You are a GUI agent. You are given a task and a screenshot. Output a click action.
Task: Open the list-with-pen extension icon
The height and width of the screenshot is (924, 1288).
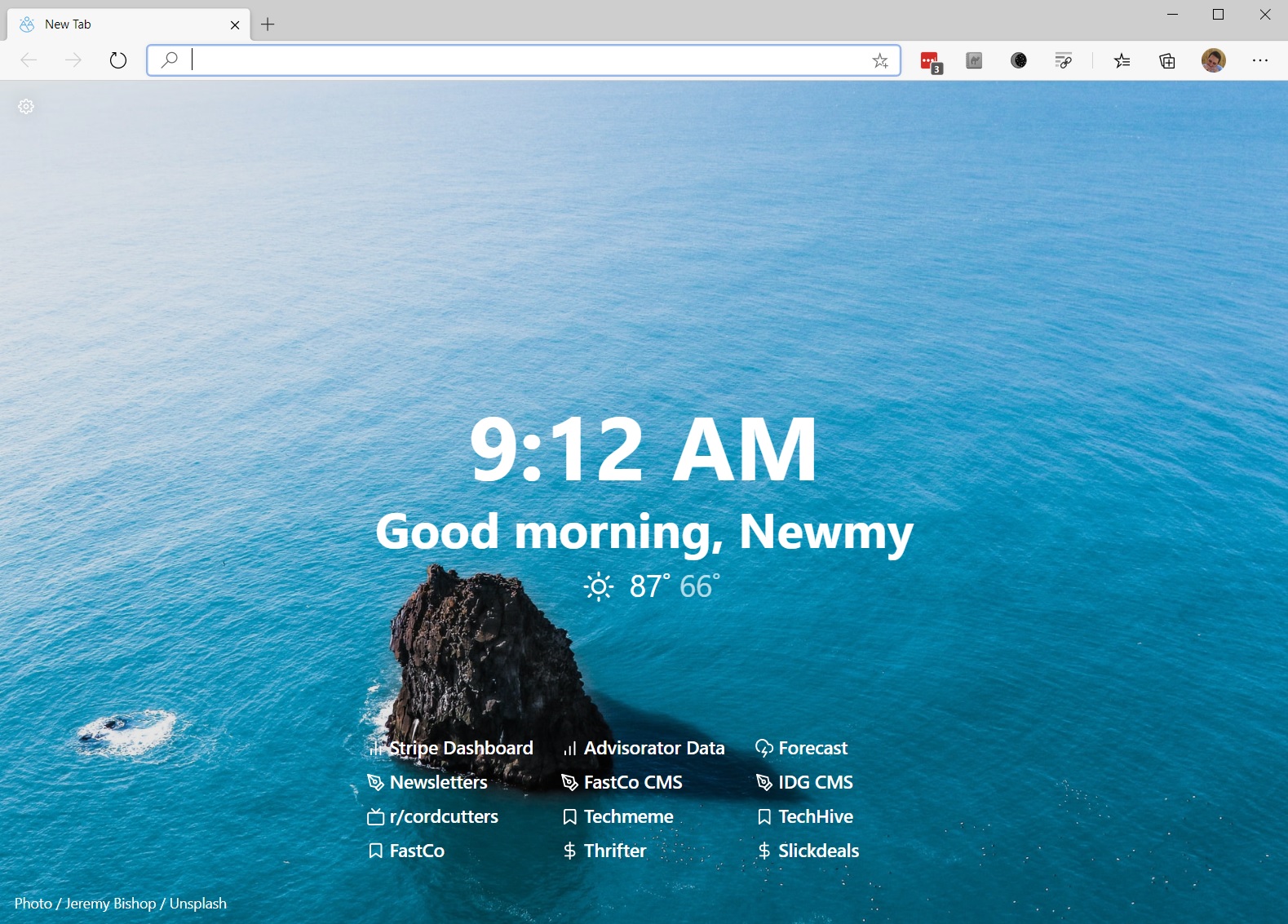pos(1064,60)
